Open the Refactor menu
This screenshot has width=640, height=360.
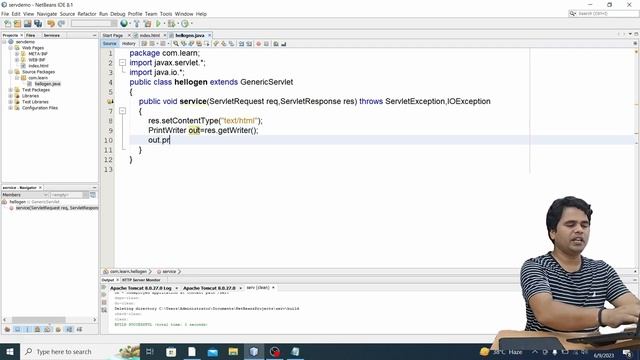tap(87, 14)
